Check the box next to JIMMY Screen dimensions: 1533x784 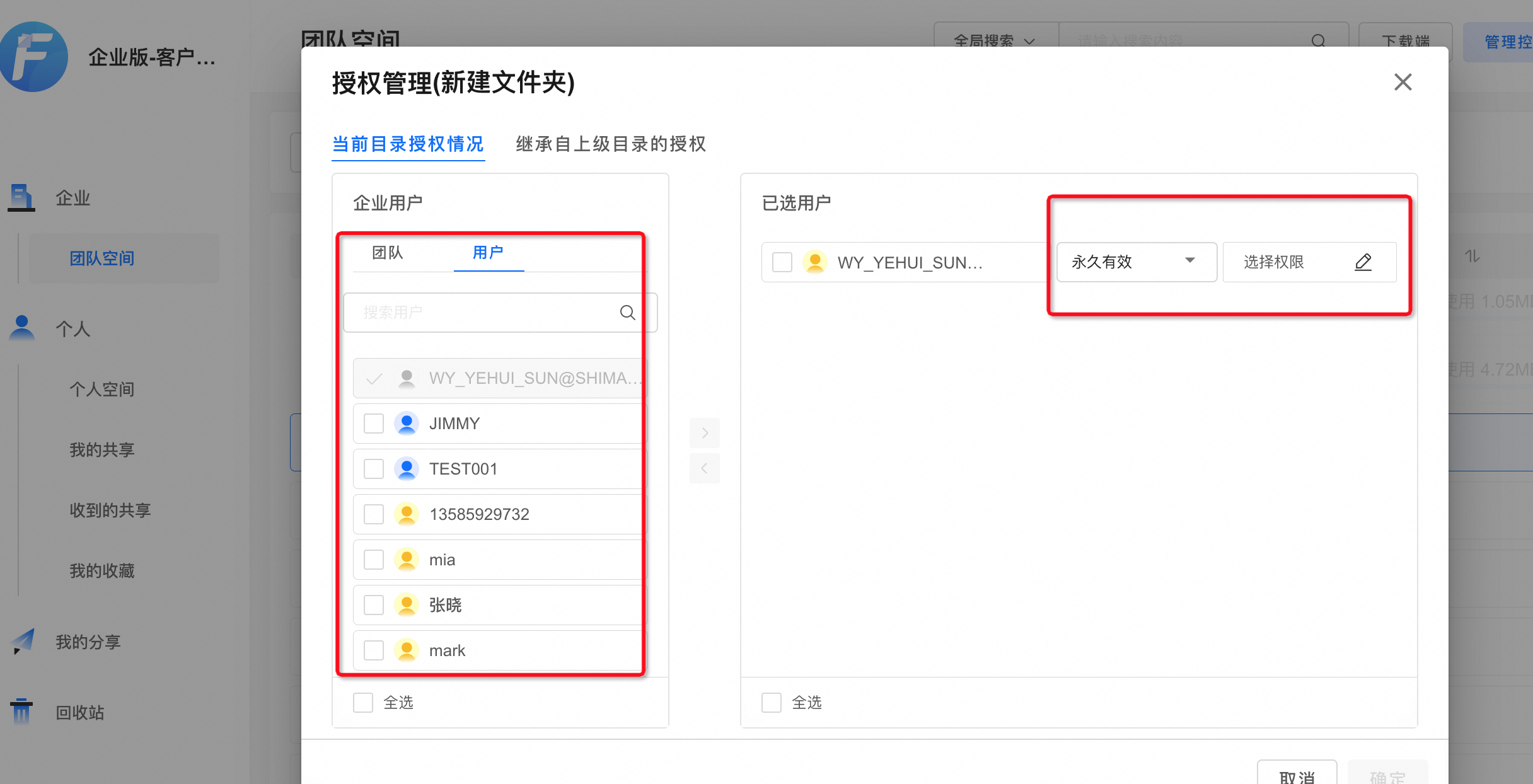click(x=374, y=424)
